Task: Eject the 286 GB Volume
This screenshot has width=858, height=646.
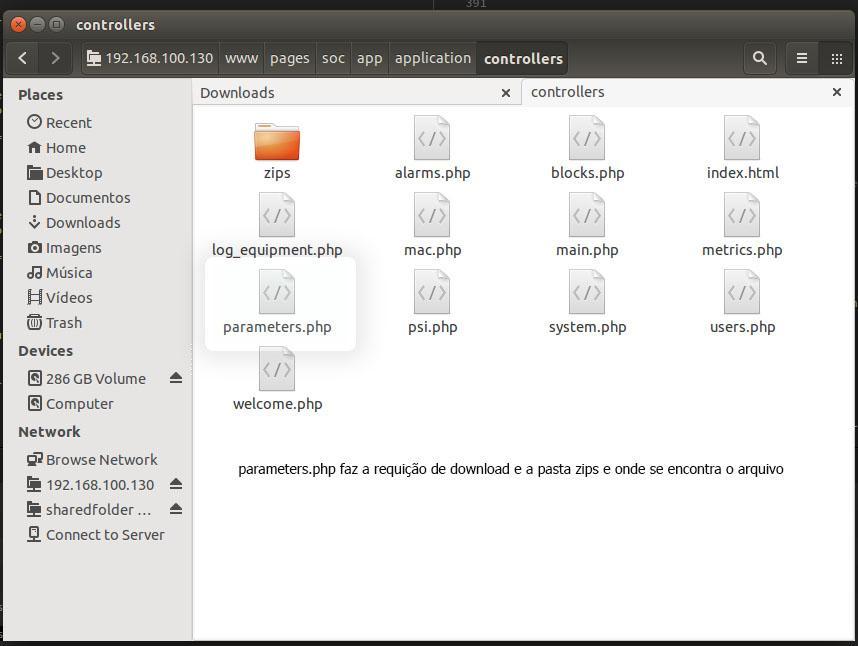Action: pyautogui.click(x=176, y=378)
